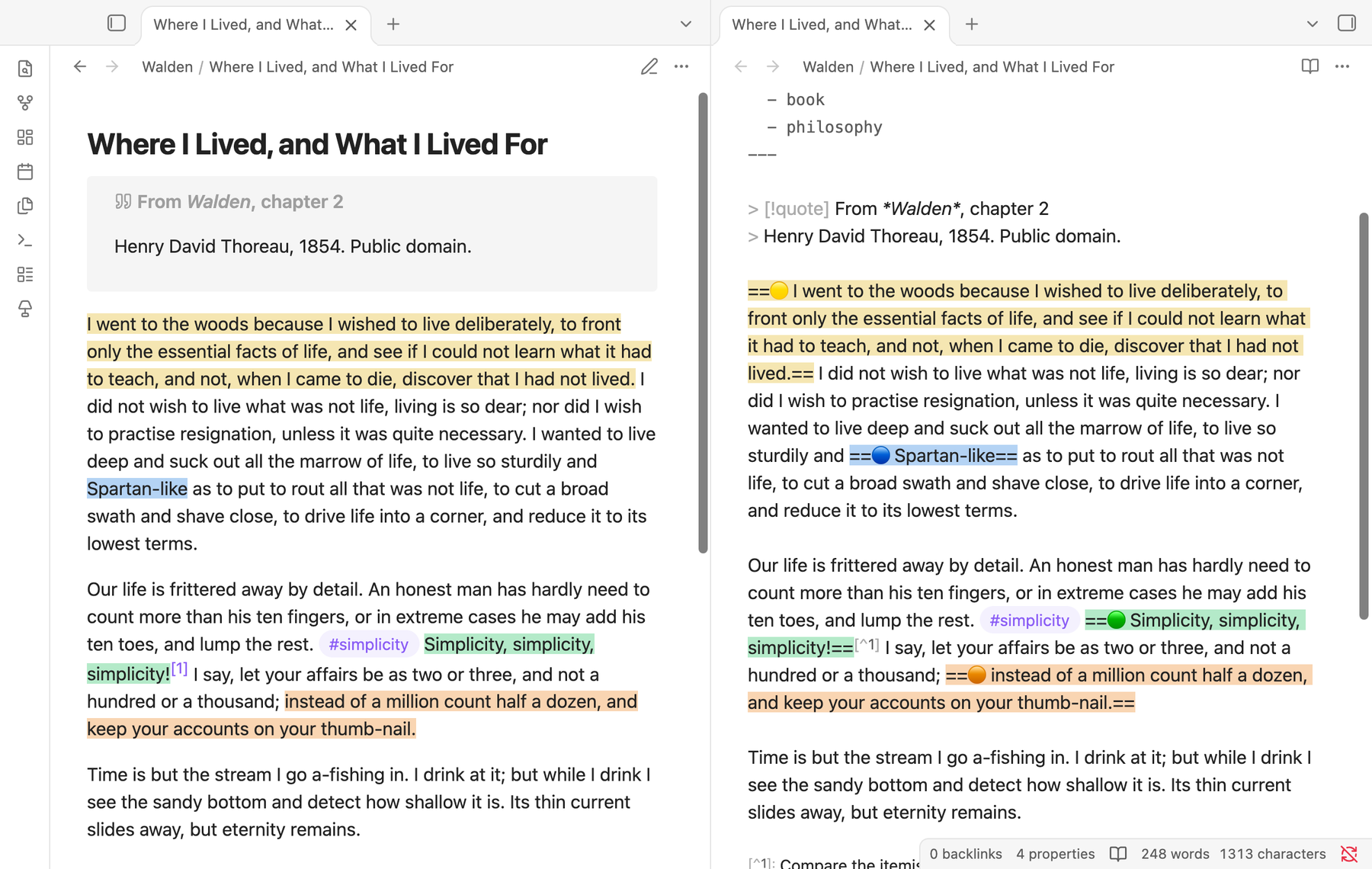Click footnote reference [1] in left pane

tap(179, 669)
